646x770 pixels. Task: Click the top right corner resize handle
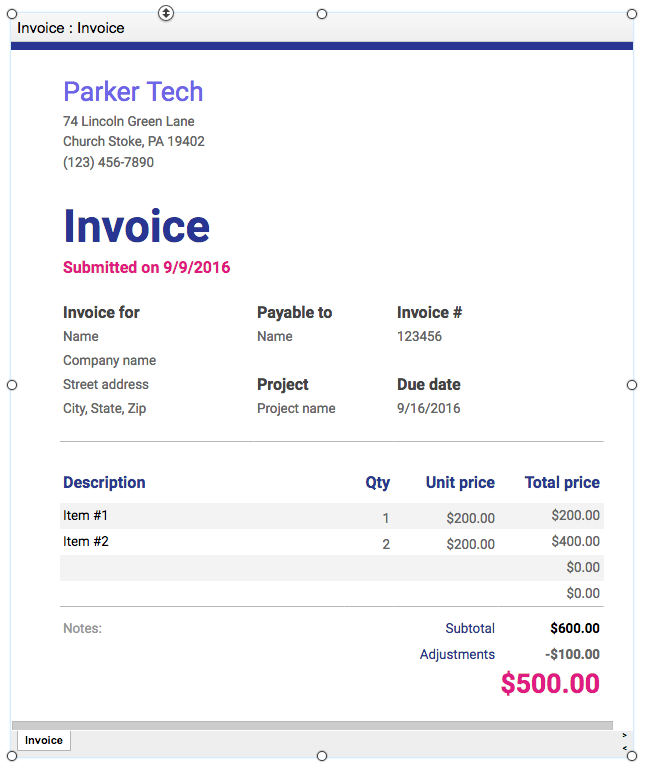[x=632, y=14]
